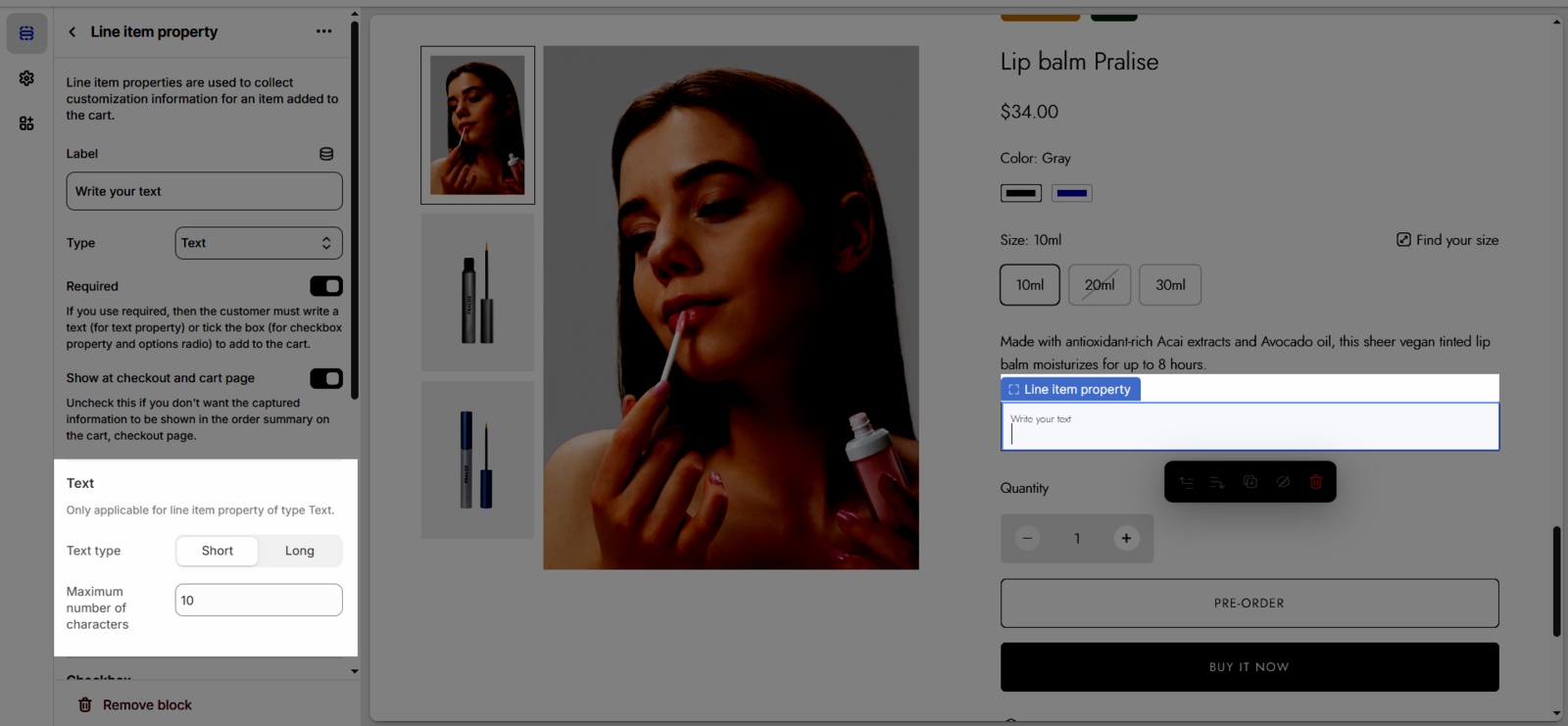Viewport: 1568px width, 726px height.
Task: Click the dynamic source icon beside Label
Action: pyautogui.click(x=326, y=154)
